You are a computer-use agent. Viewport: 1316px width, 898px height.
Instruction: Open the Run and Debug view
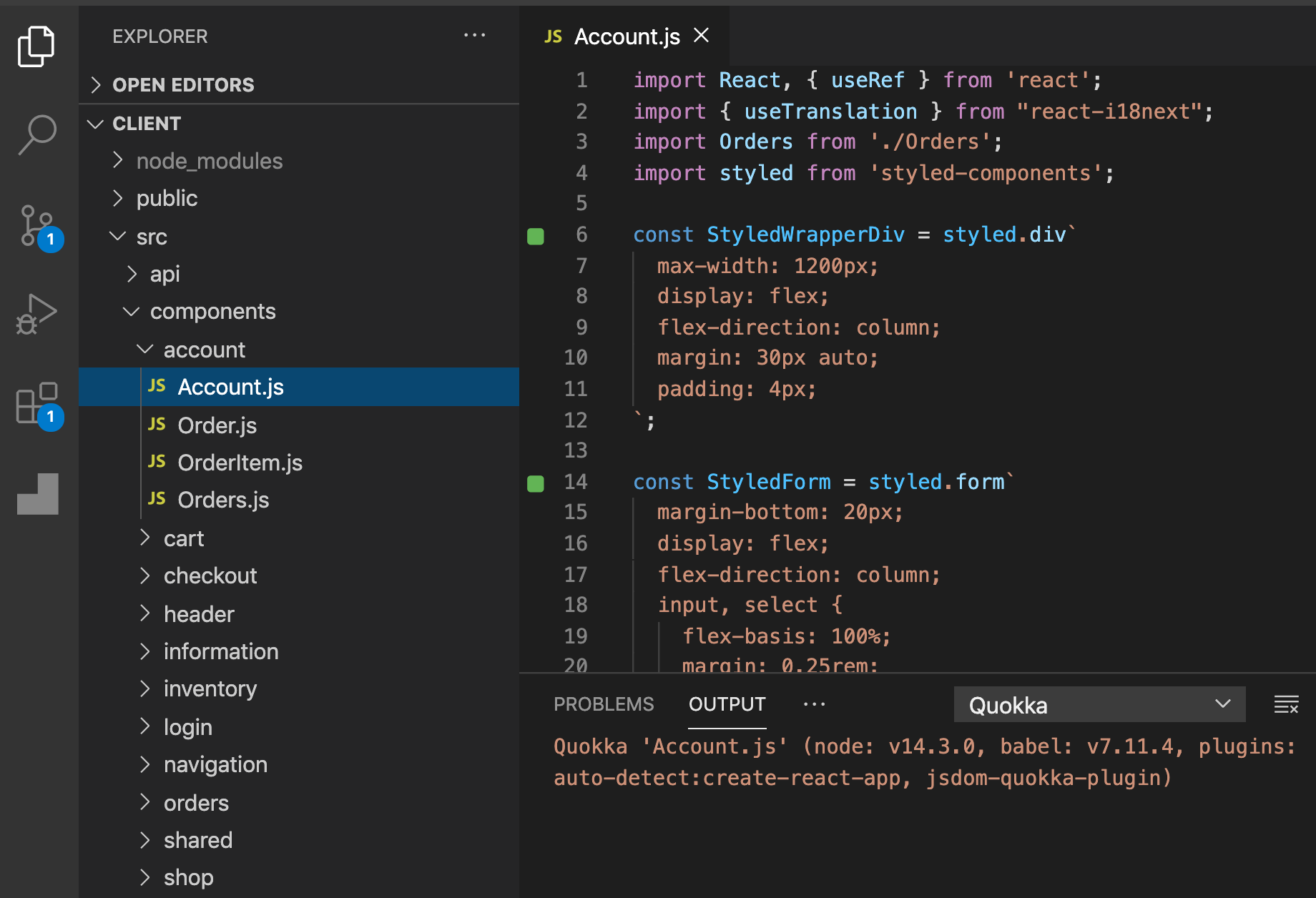click(37, 312)
